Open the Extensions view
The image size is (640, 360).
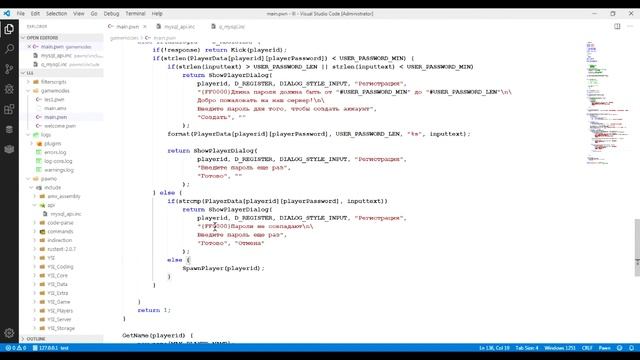(9, 109)
